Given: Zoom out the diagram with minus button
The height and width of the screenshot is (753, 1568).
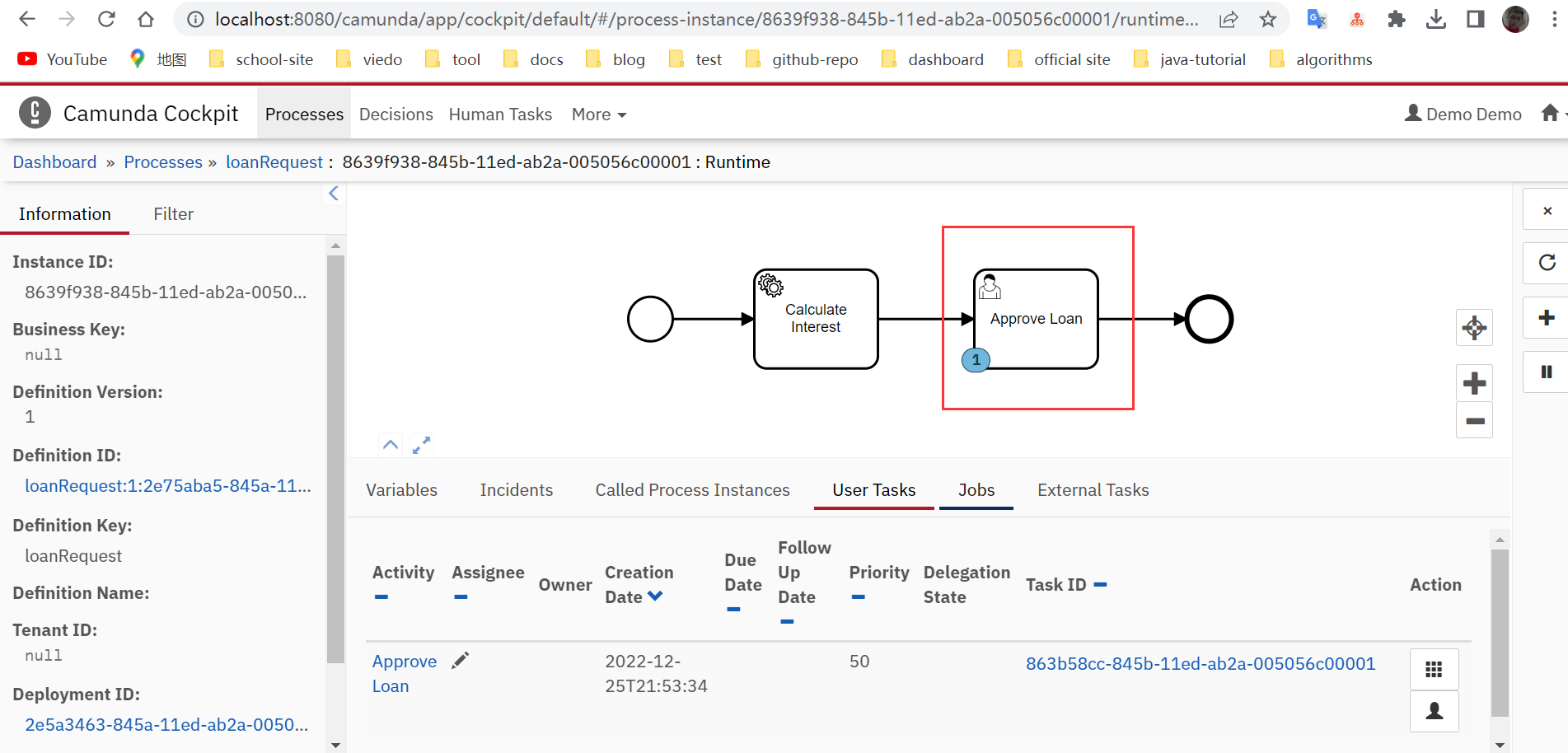Looking at the screenshot, I should 1474,420.
